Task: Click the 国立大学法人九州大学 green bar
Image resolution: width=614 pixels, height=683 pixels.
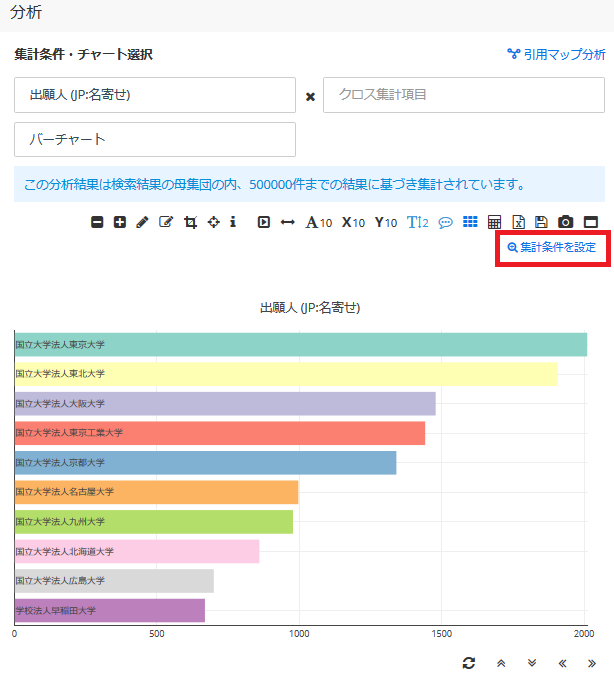Action: click(x=154, y=522)
